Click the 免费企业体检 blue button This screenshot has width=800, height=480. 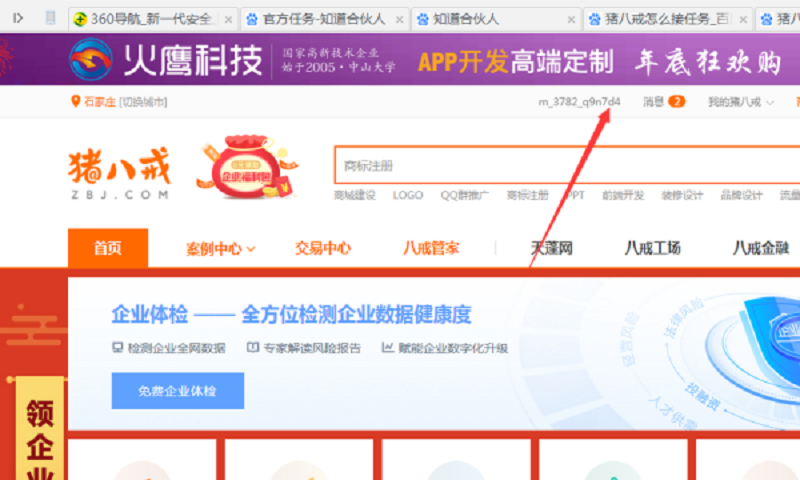click(x=178, y=391)
